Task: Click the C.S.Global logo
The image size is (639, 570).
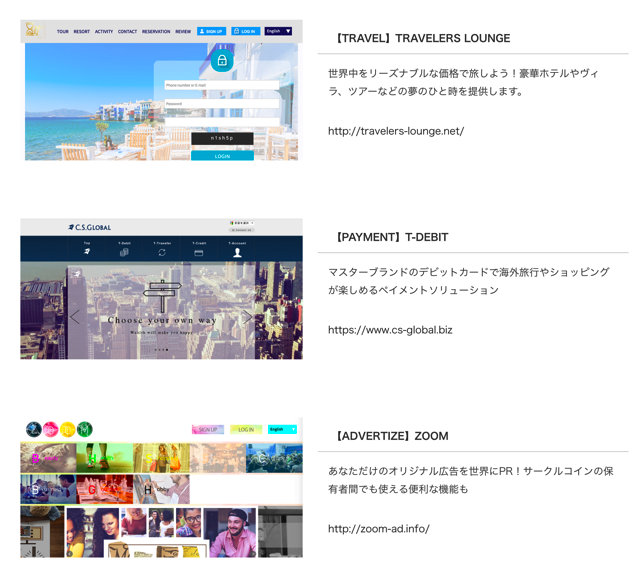Action: point(90,227)
